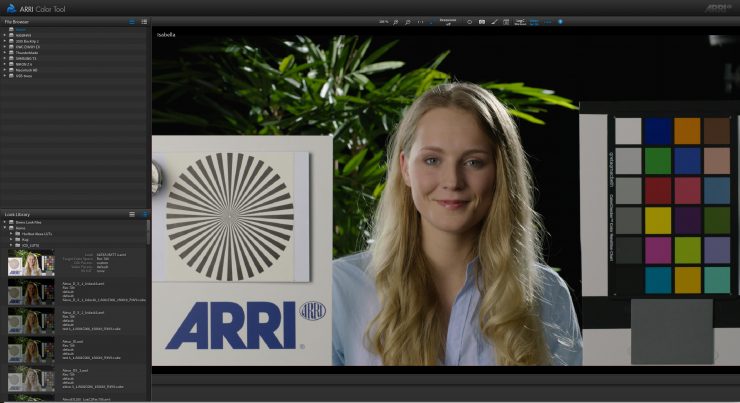Click the 100% zoom level button
The height and width of the screenshot is (403, 740).
coord(383,21)
